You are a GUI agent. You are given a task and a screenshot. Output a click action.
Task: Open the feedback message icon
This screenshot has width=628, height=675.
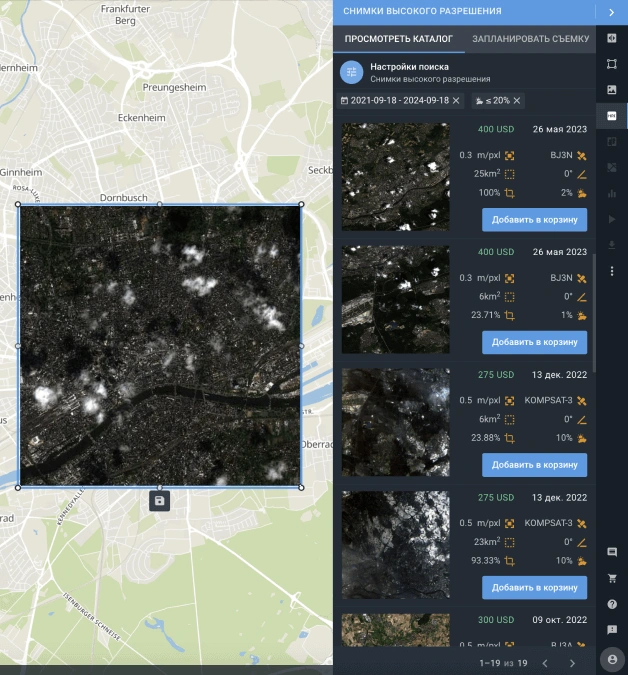[612, 630]
